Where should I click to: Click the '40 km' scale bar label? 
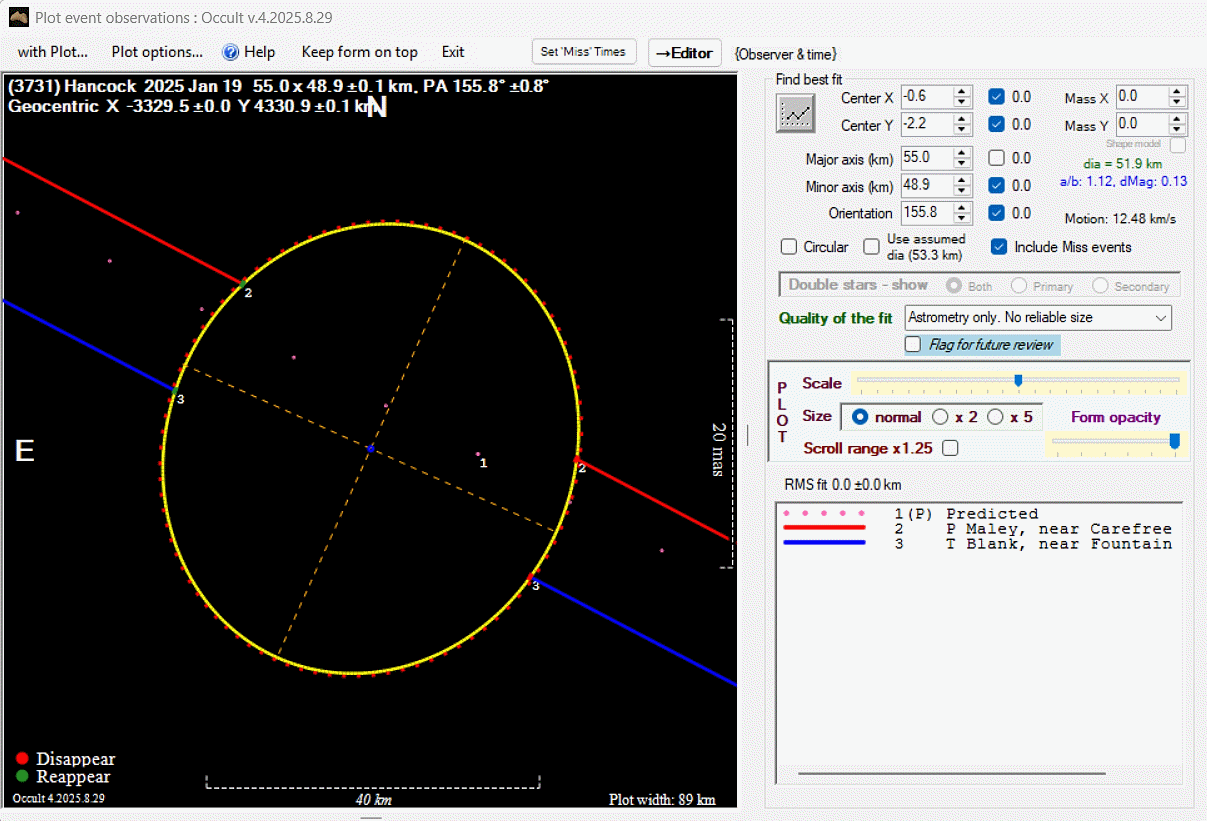tap(373, 800)
